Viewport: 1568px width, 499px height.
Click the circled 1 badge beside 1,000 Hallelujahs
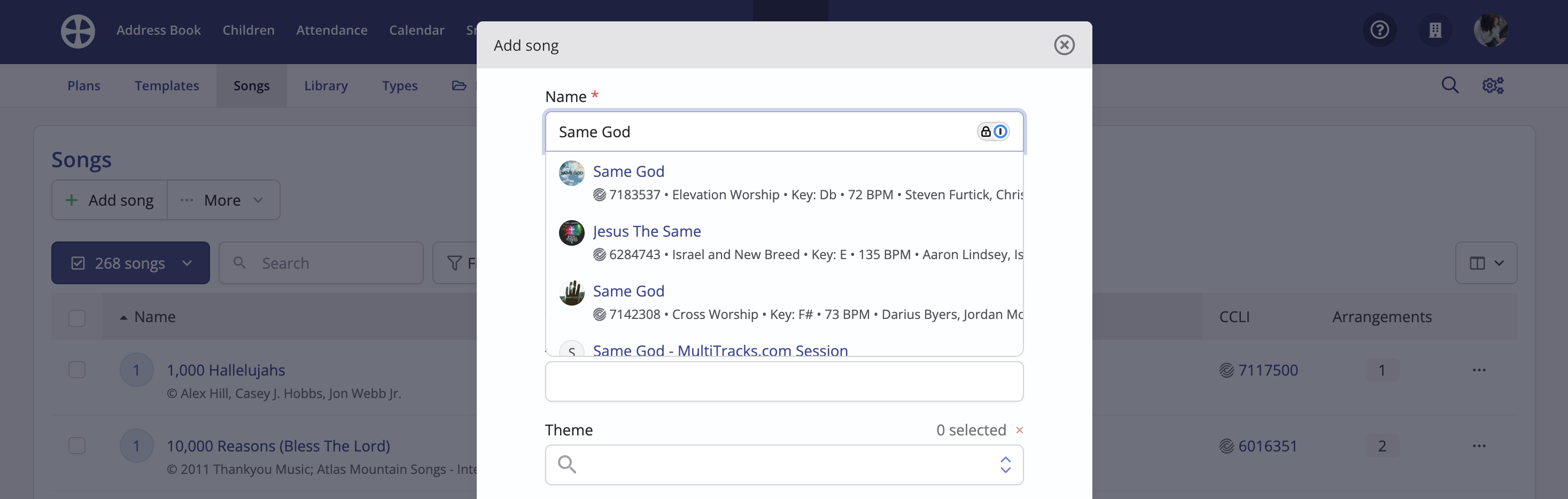(x=136, y=370)
